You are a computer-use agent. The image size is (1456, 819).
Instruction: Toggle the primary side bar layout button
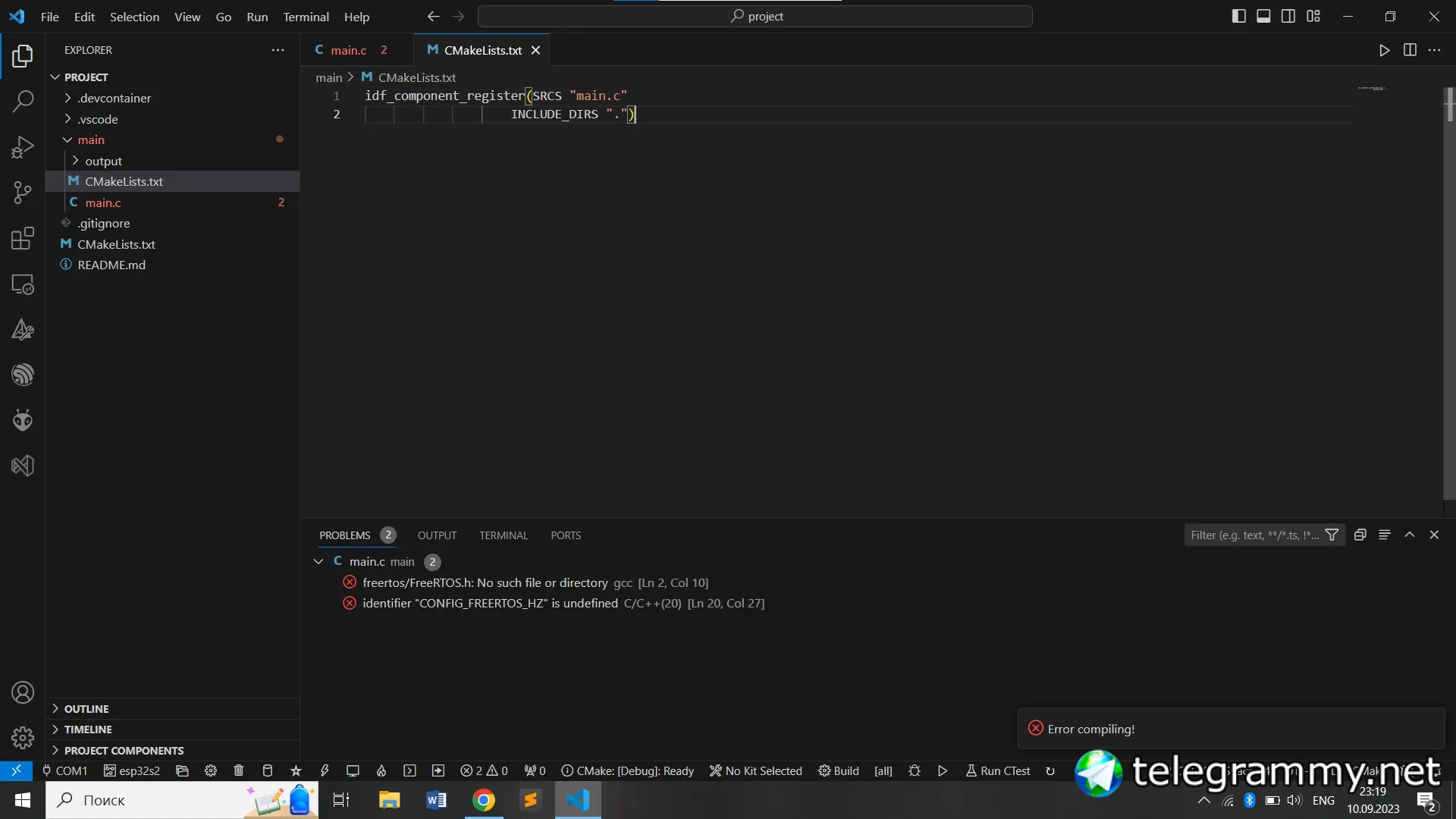[x=1238, y=16]
